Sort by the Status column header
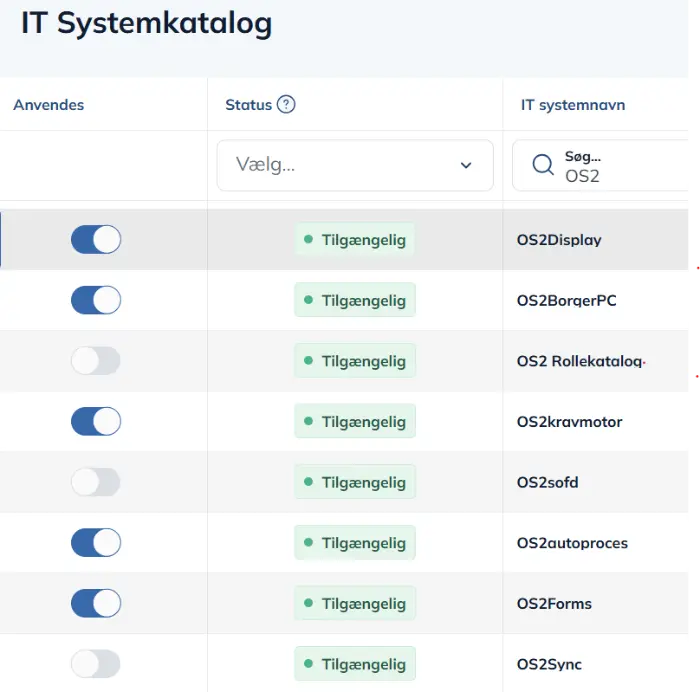Viewport: 700px width, 692px height. [x=248, y=105]
